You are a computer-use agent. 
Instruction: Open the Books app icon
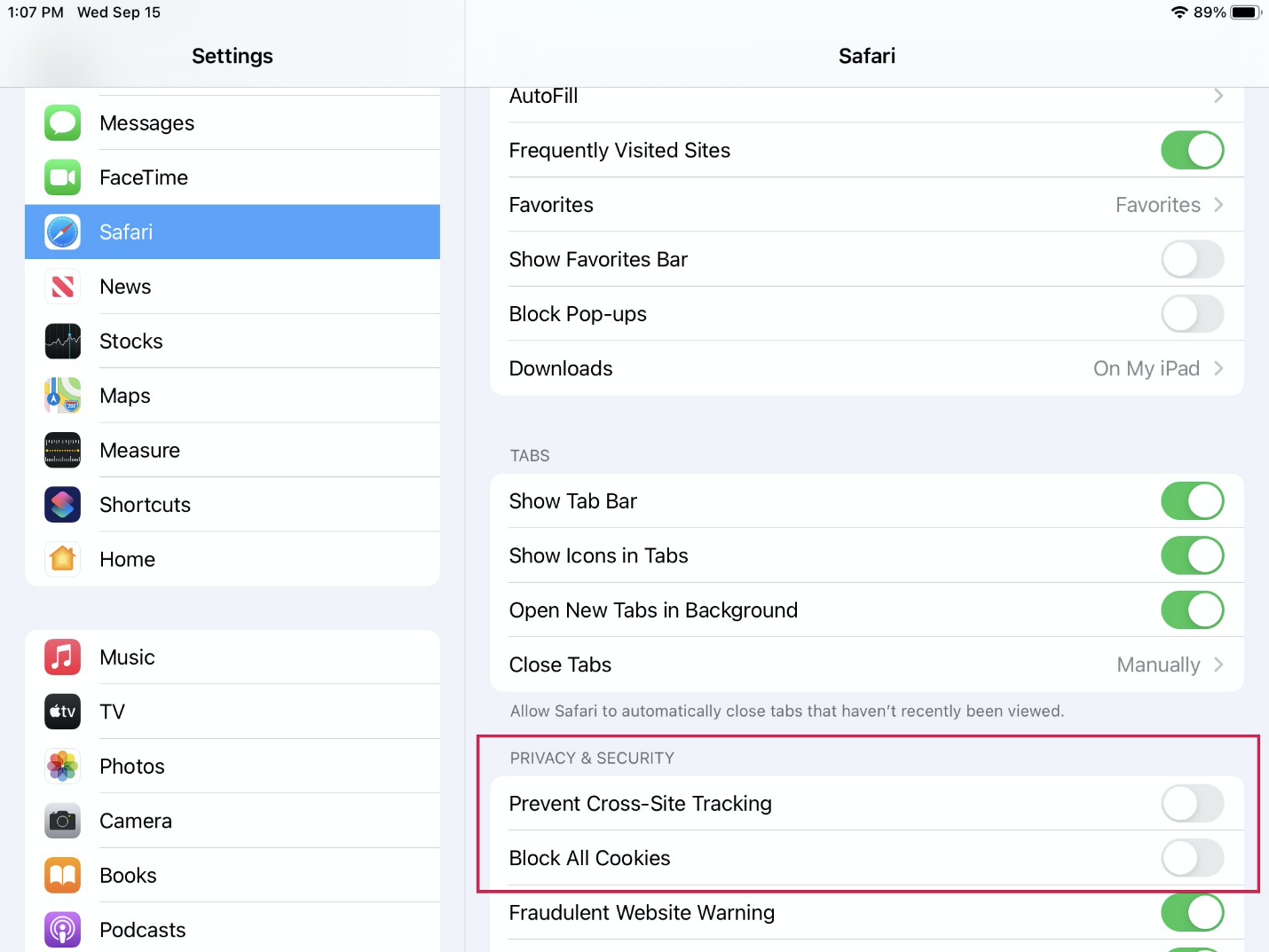(x=63, y=876)
